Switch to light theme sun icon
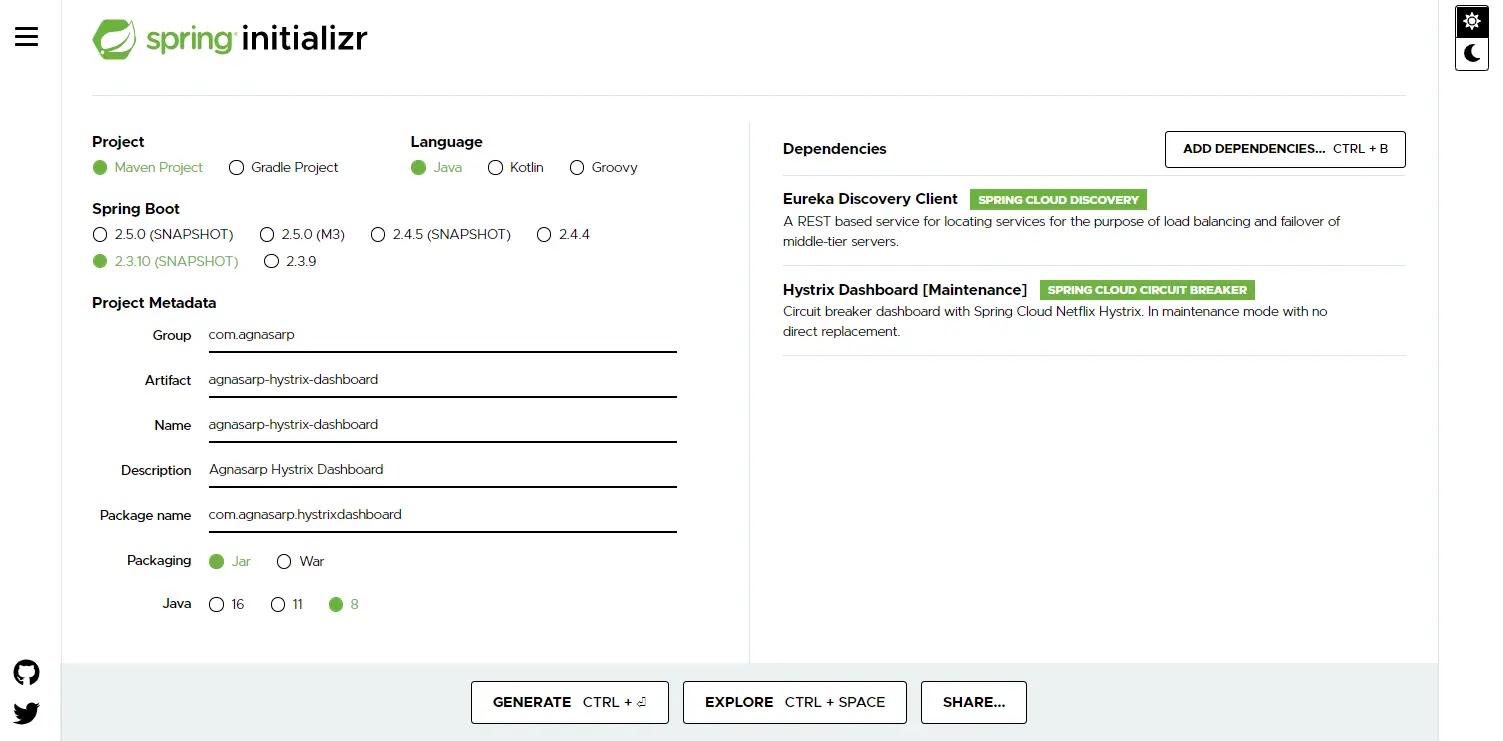1503x741 pixels. pyautogui.click(x=1472, y=21)
